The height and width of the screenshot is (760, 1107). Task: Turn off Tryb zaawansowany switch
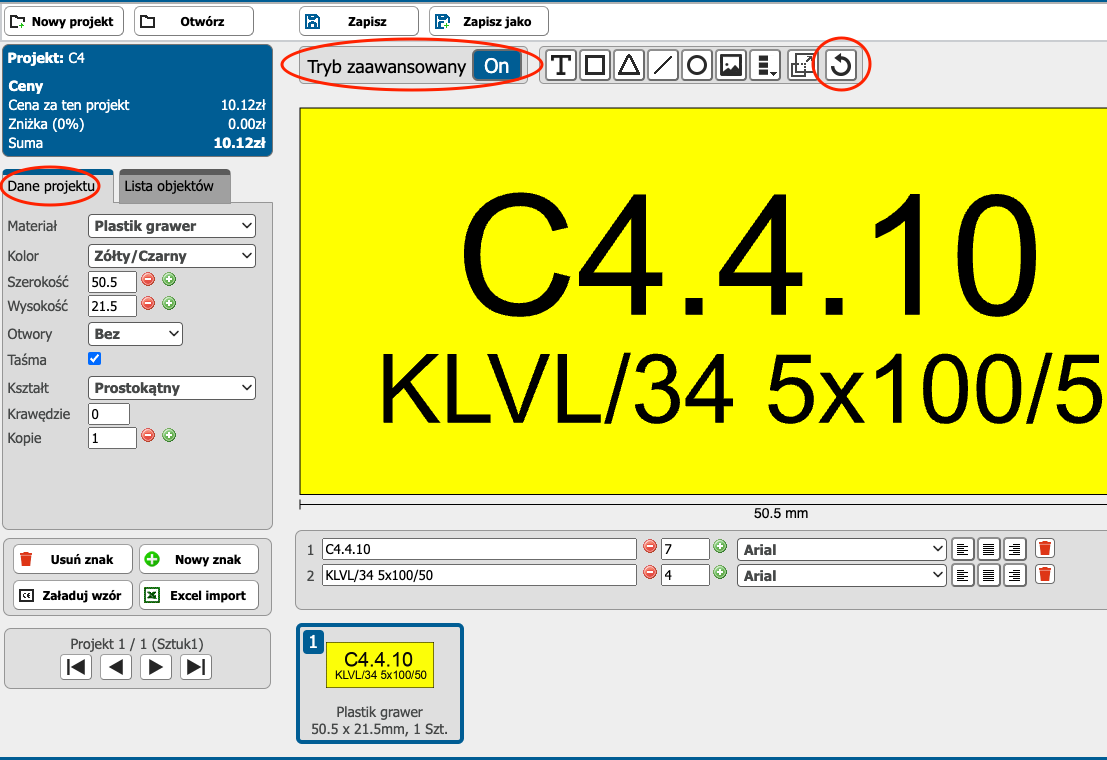[x=496, y=66]
